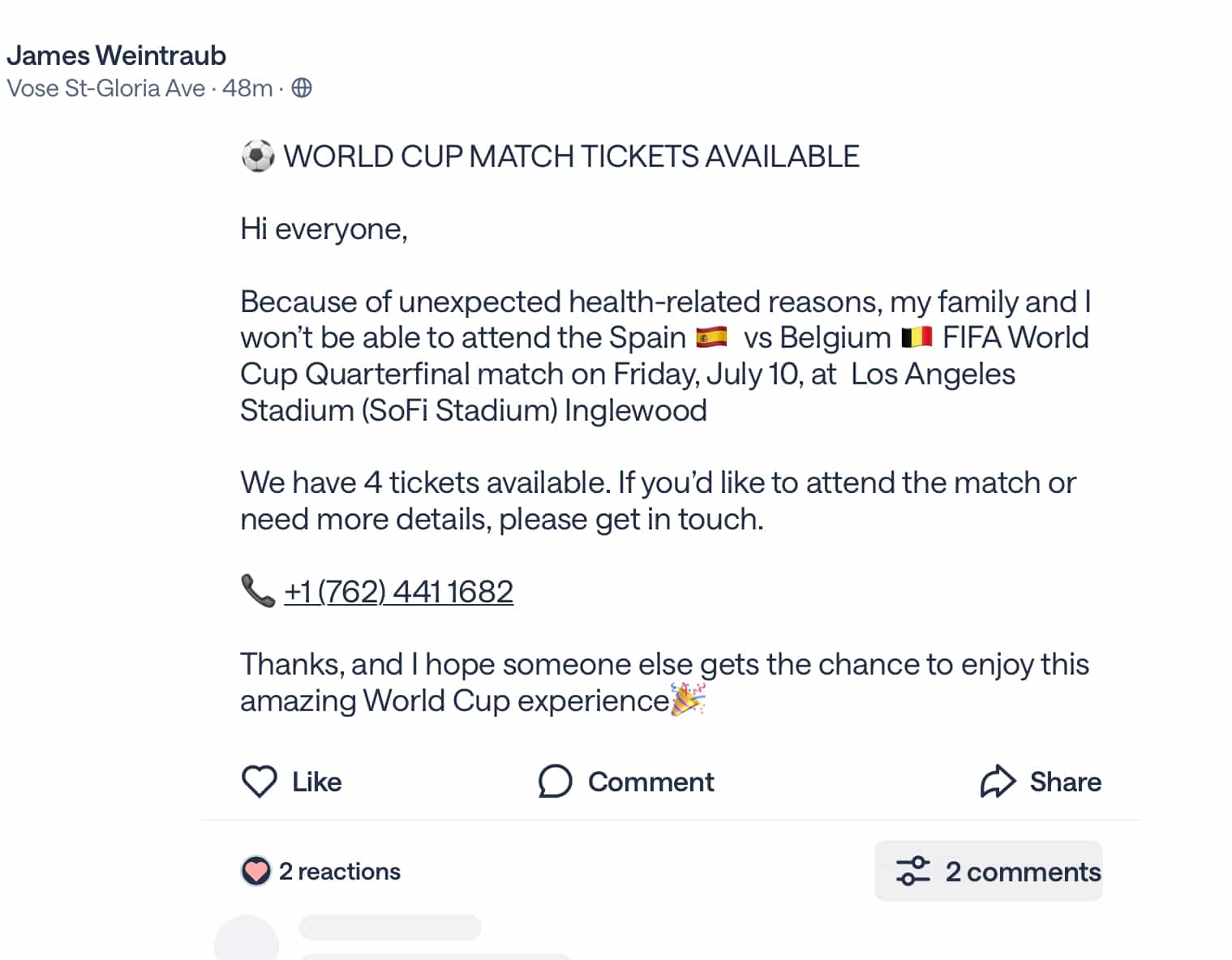
Task: Click the red heart reaction icon
Action: [255, 872]
